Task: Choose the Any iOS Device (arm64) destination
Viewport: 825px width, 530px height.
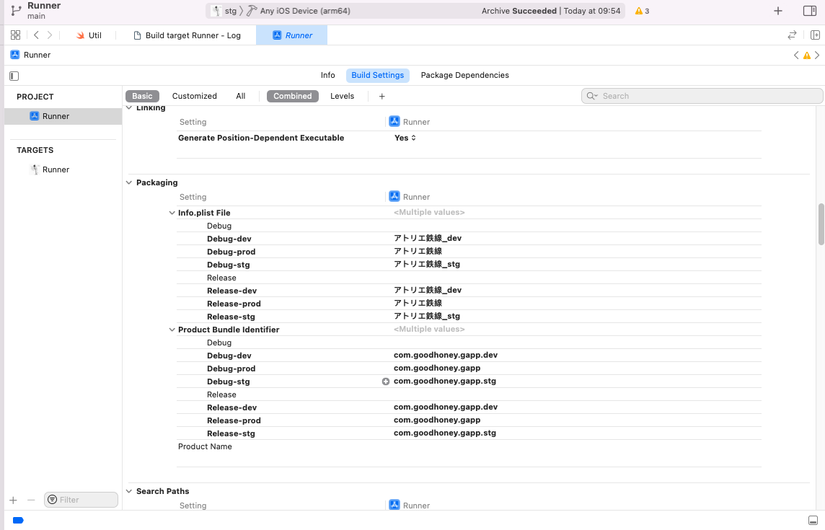Action: click(x=305, y=11)
